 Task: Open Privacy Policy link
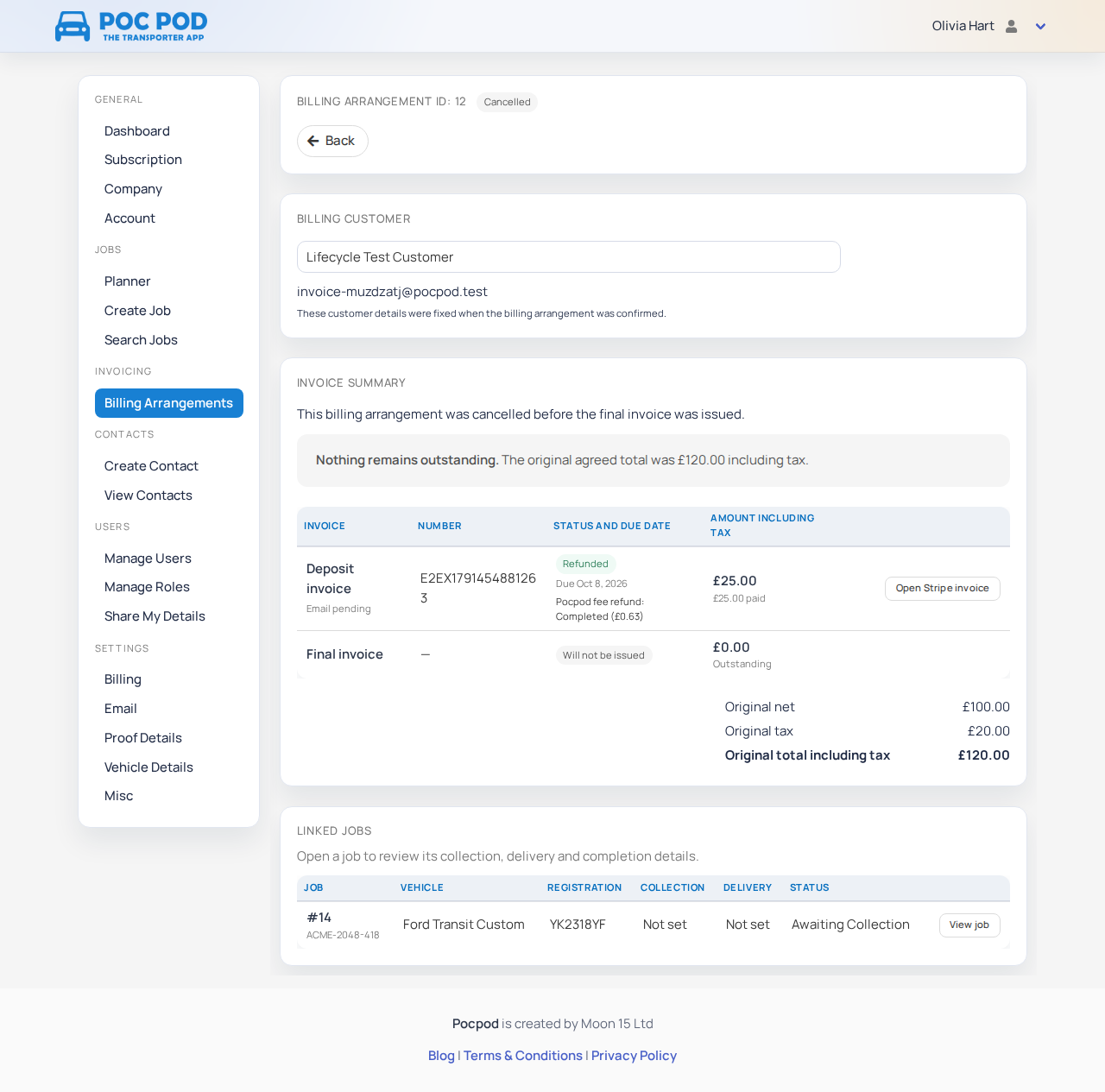point(634,1056)
